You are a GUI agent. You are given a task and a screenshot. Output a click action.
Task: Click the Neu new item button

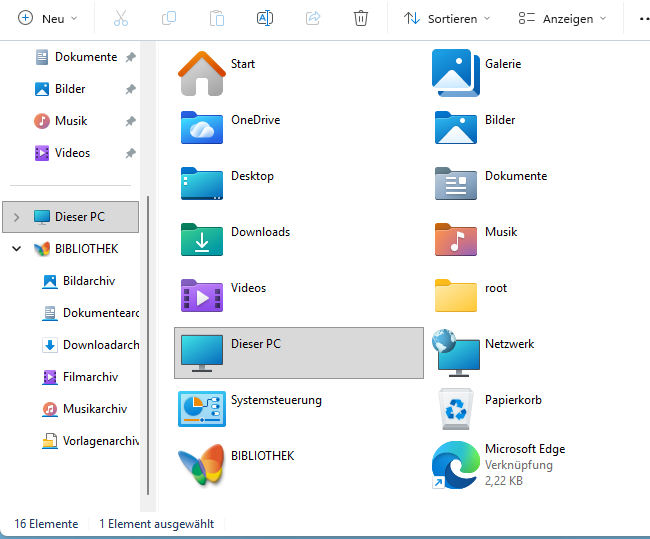tap(43, 18)
